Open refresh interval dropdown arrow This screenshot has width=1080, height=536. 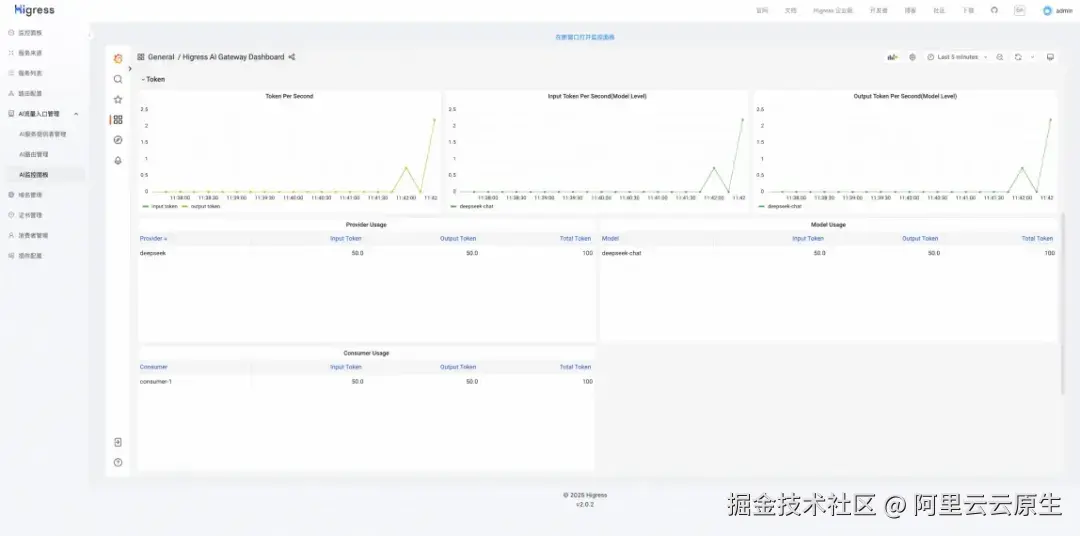[1032, 57]
